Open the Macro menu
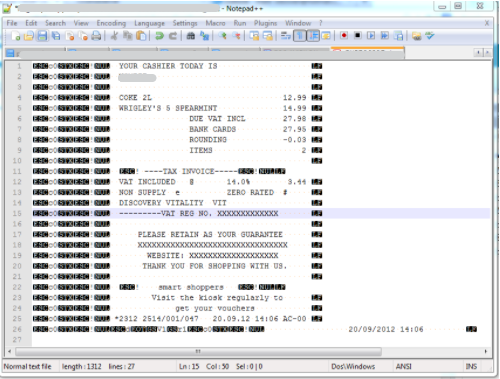500x379 pixels. tap(215, 23)
